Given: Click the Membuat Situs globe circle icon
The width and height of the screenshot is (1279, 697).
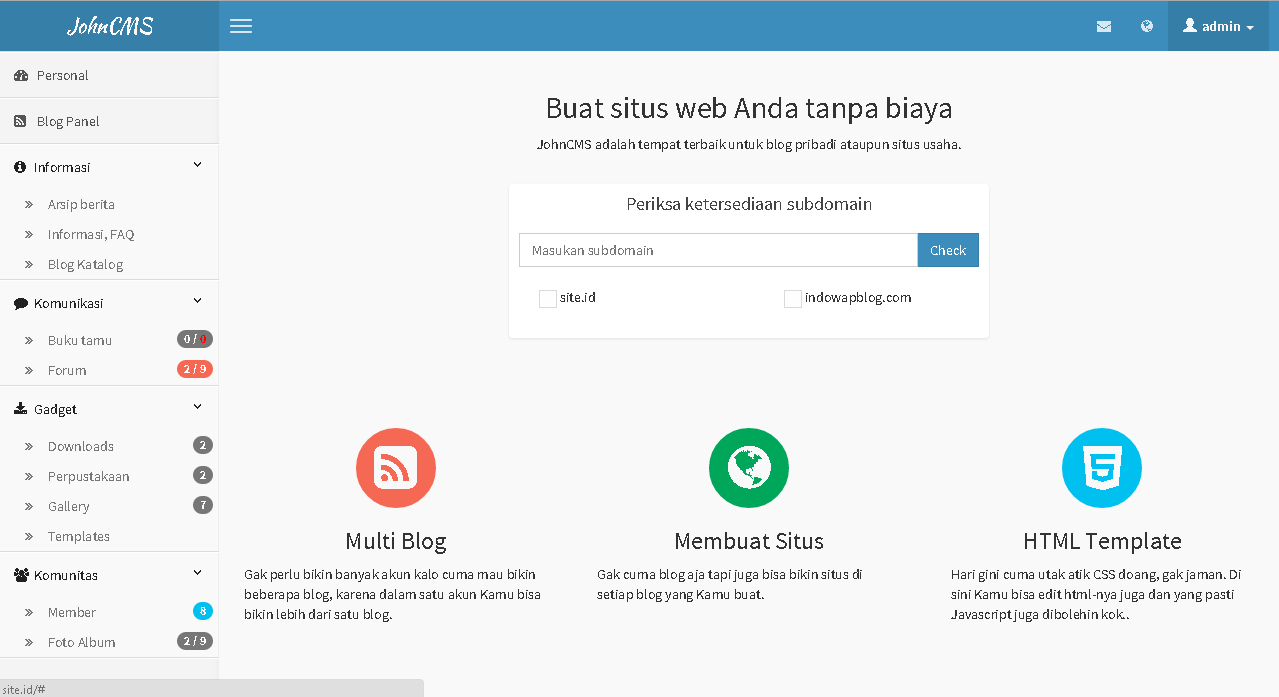Looking at the screenshot, I should pos(749,468).
